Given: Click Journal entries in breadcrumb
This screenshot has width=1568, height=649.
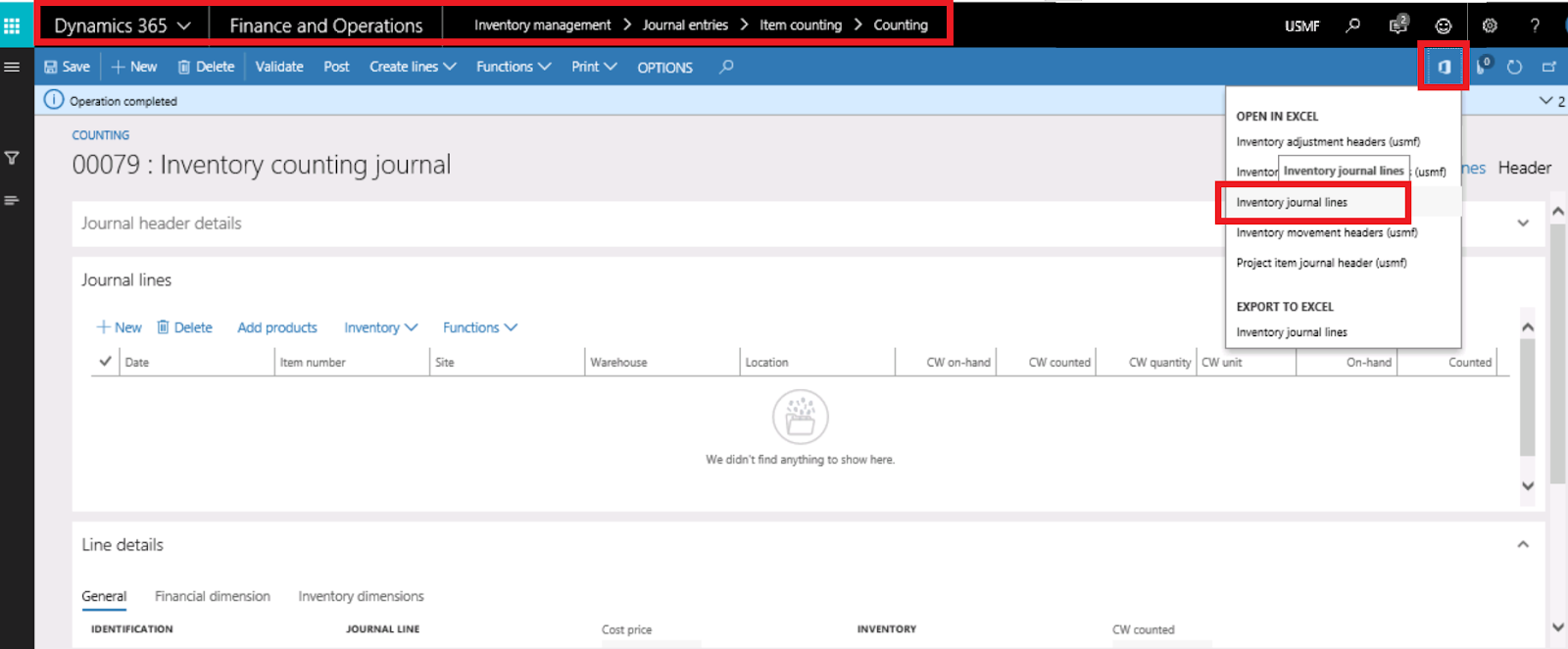Looking at the screenshot, I should [x=685, y=25].
